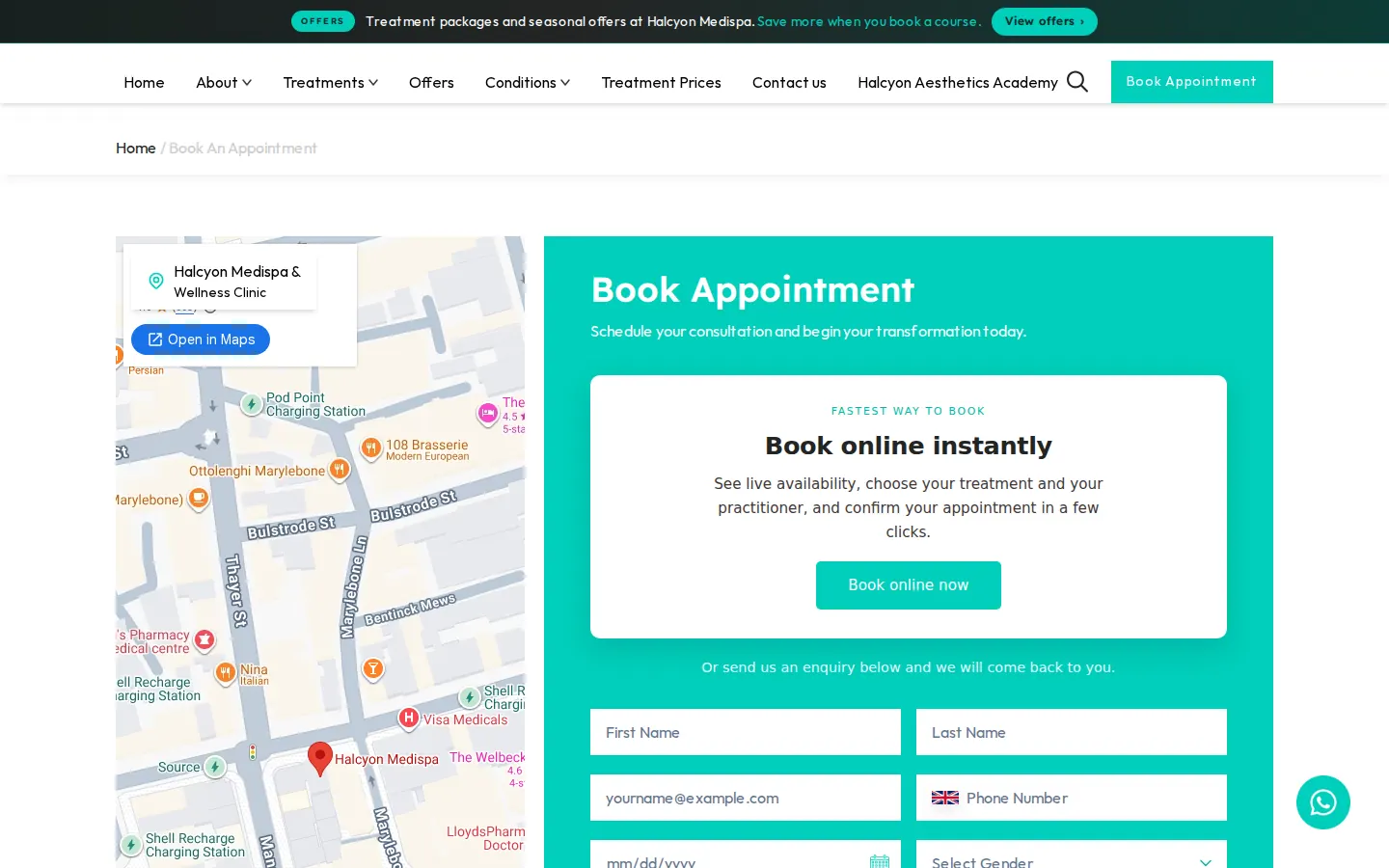This screenshot has height=868, width=1389.
Task: Click The Welbeck map label
Action: tap(487, 758)
